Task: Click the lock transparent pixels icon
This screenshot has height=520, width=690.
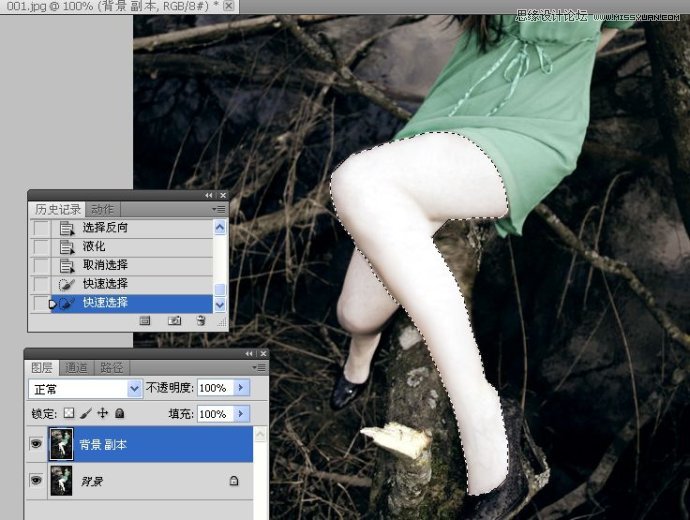Action: 69,413
